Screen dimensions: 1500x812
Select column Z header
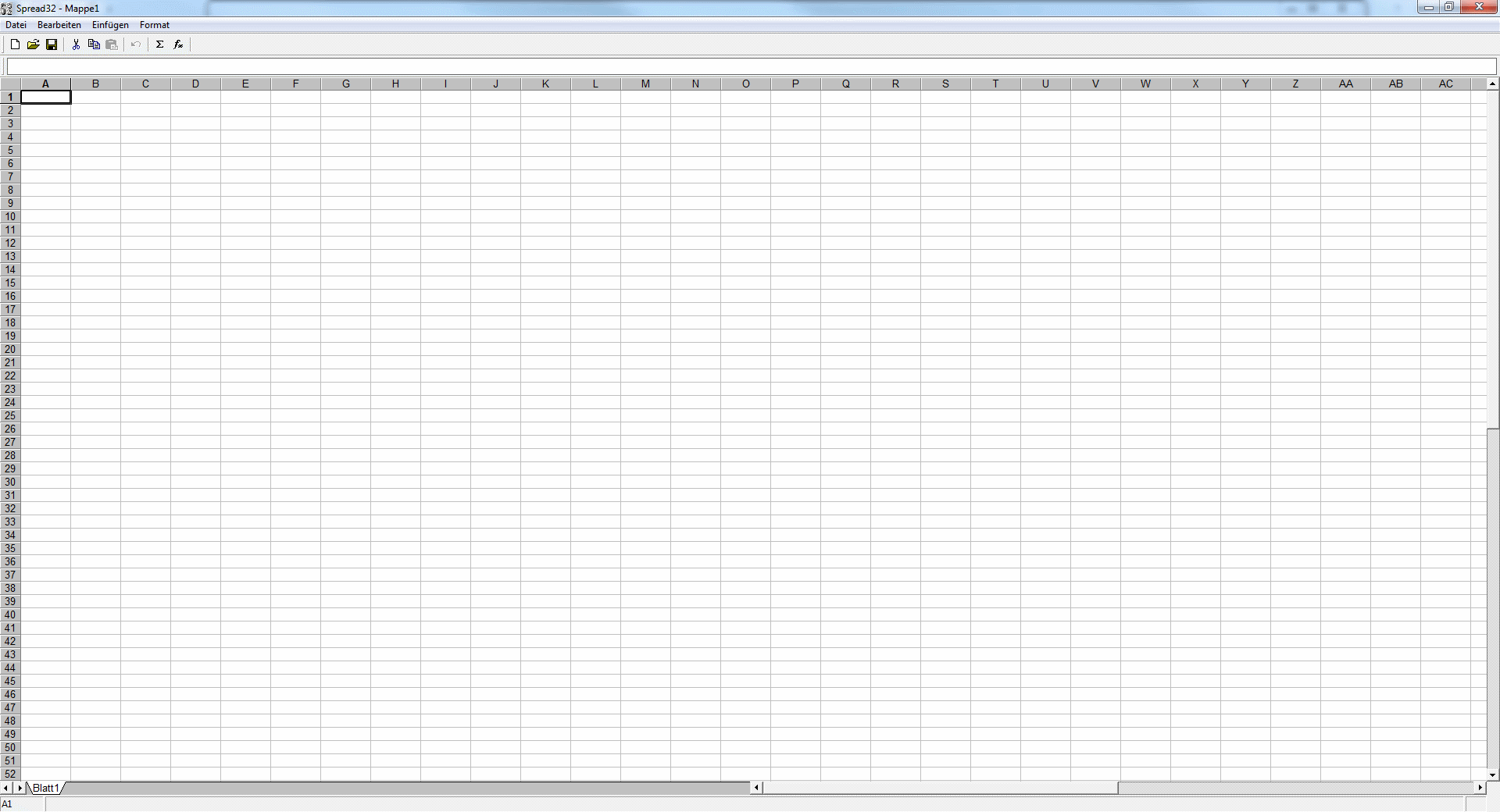click(1295, 84)
